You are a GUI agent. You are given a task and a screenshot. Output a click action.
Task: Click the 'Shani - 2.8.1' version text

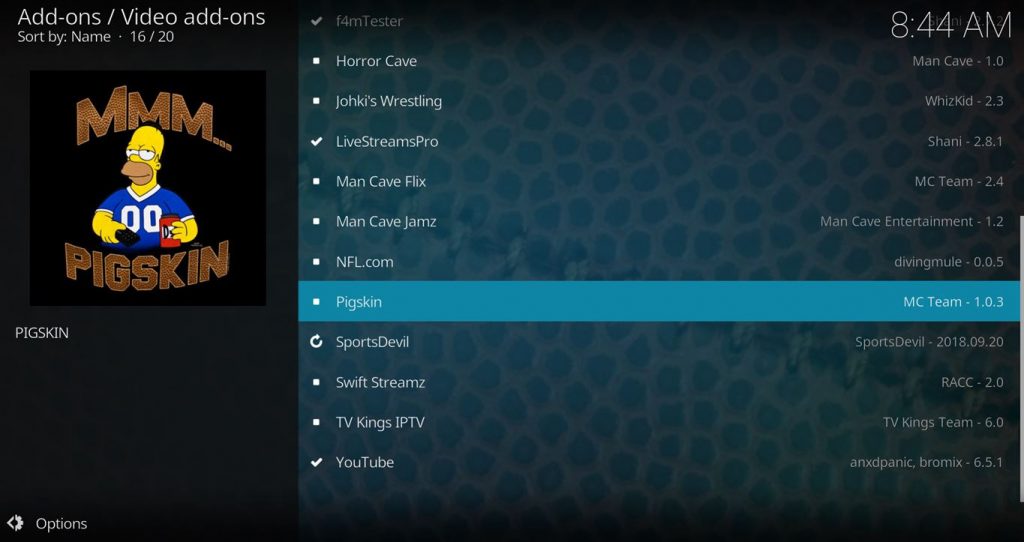coord(966,141)
